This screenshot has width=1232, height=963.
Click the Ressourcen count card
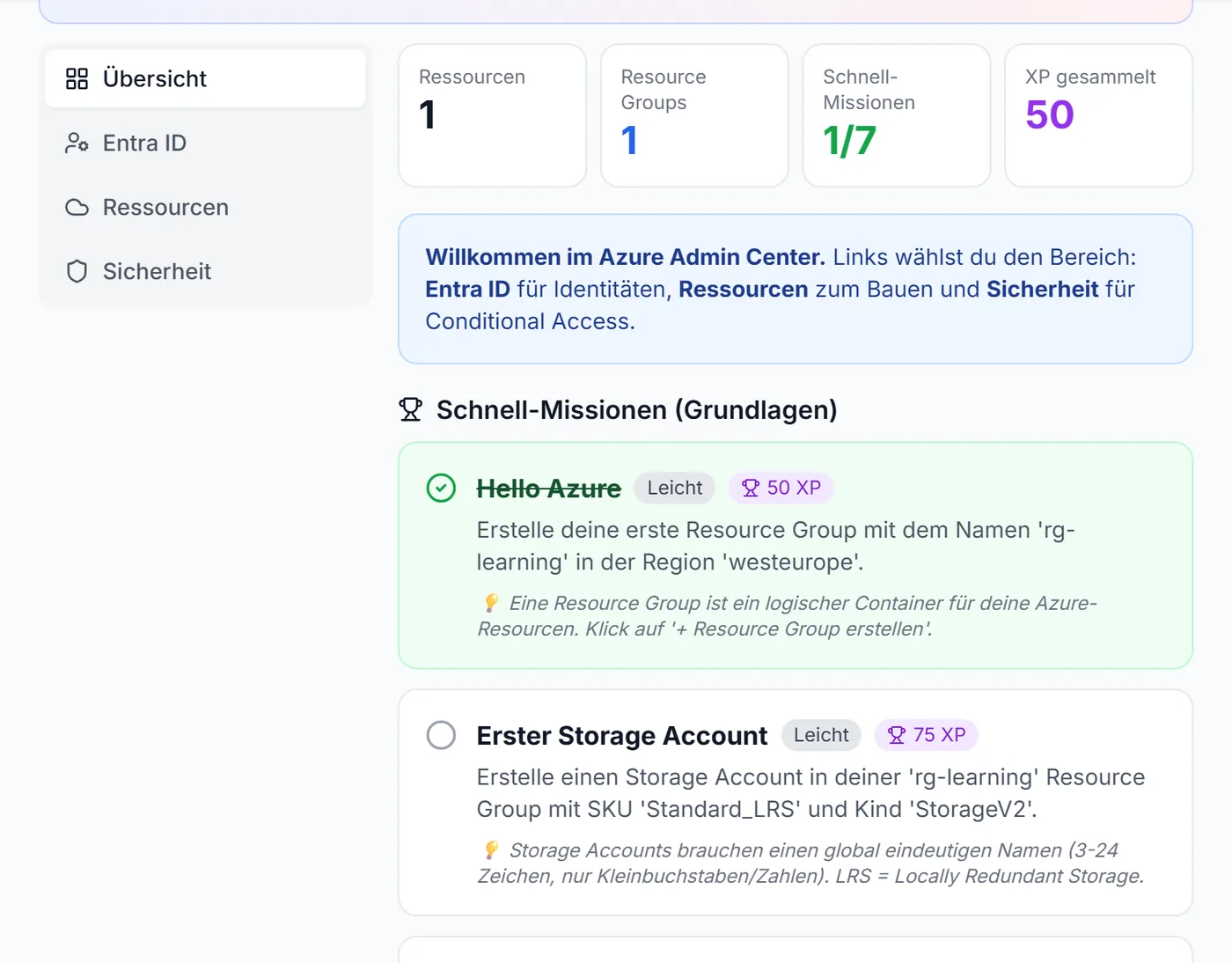[493, 115]
